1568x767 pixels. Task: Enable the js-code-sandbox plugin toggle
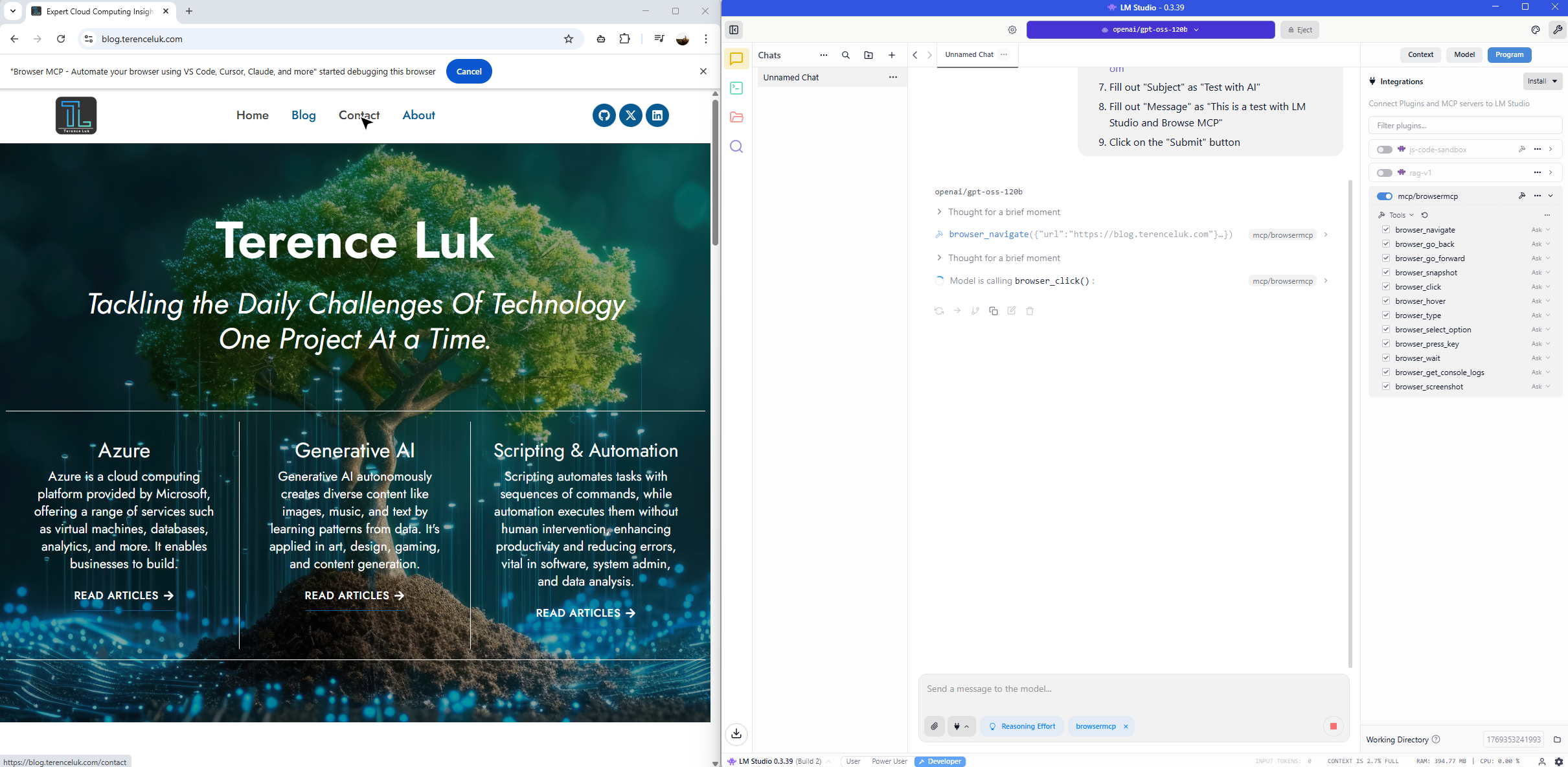[1384, 150]
